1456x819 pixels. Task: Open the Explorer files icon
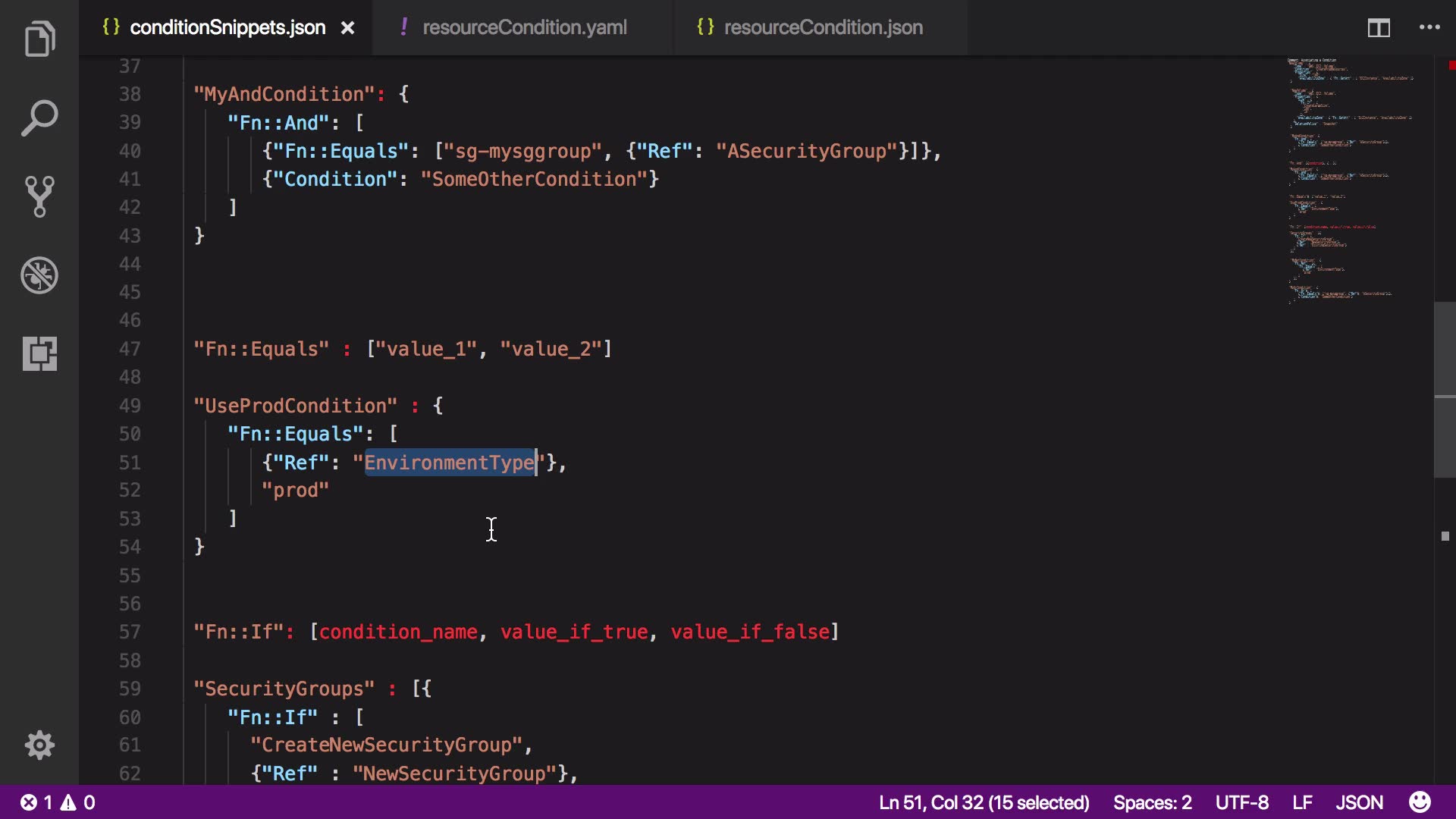tap(39, 39)
